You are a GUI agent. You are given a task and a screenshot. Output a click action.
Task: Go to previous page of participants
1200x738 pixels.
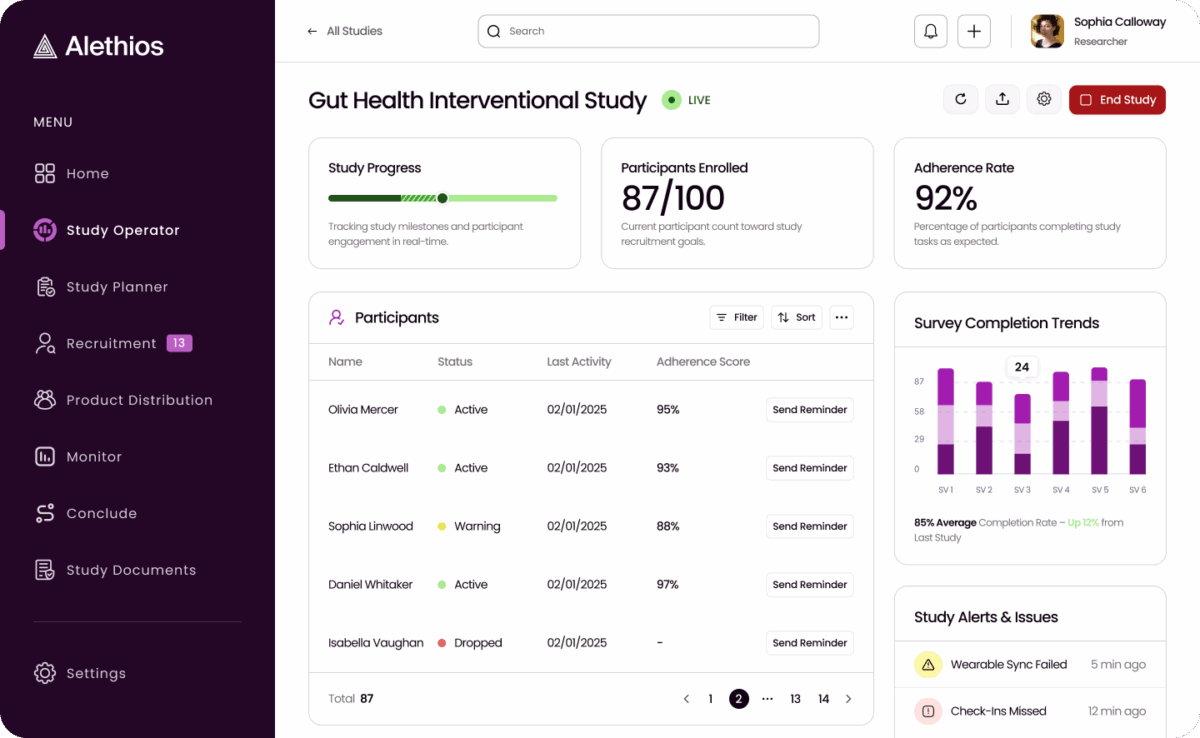coord(686,699)
